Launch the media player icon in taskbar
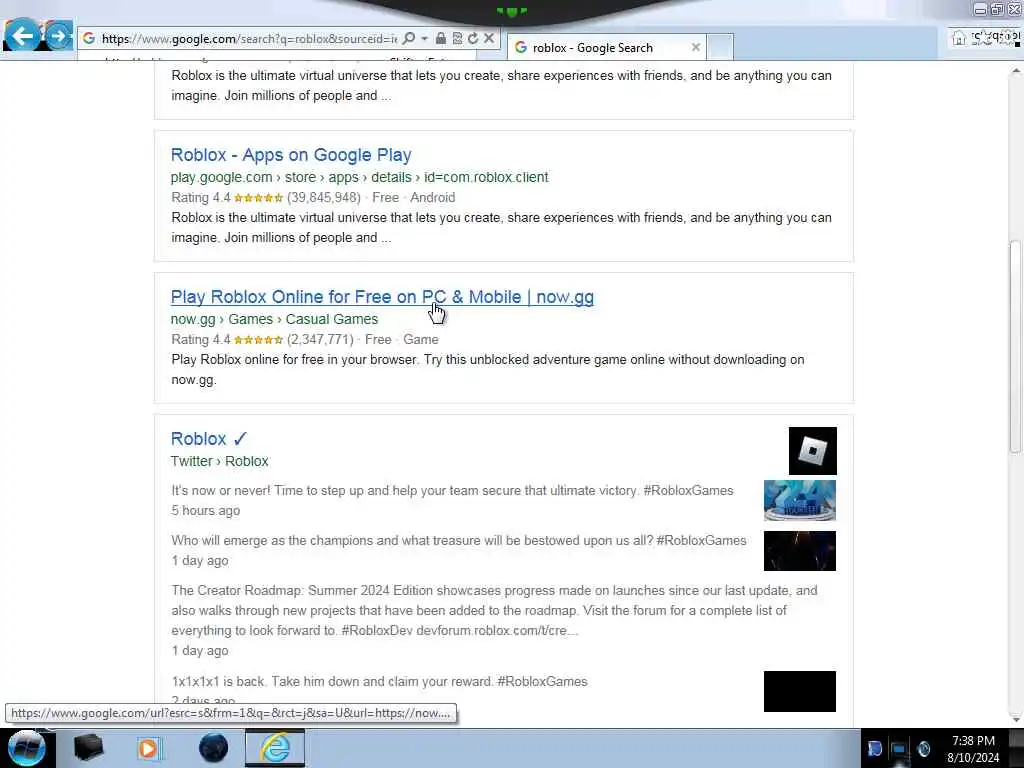This screenshot has height=768, width=1024. click(149, 748)
